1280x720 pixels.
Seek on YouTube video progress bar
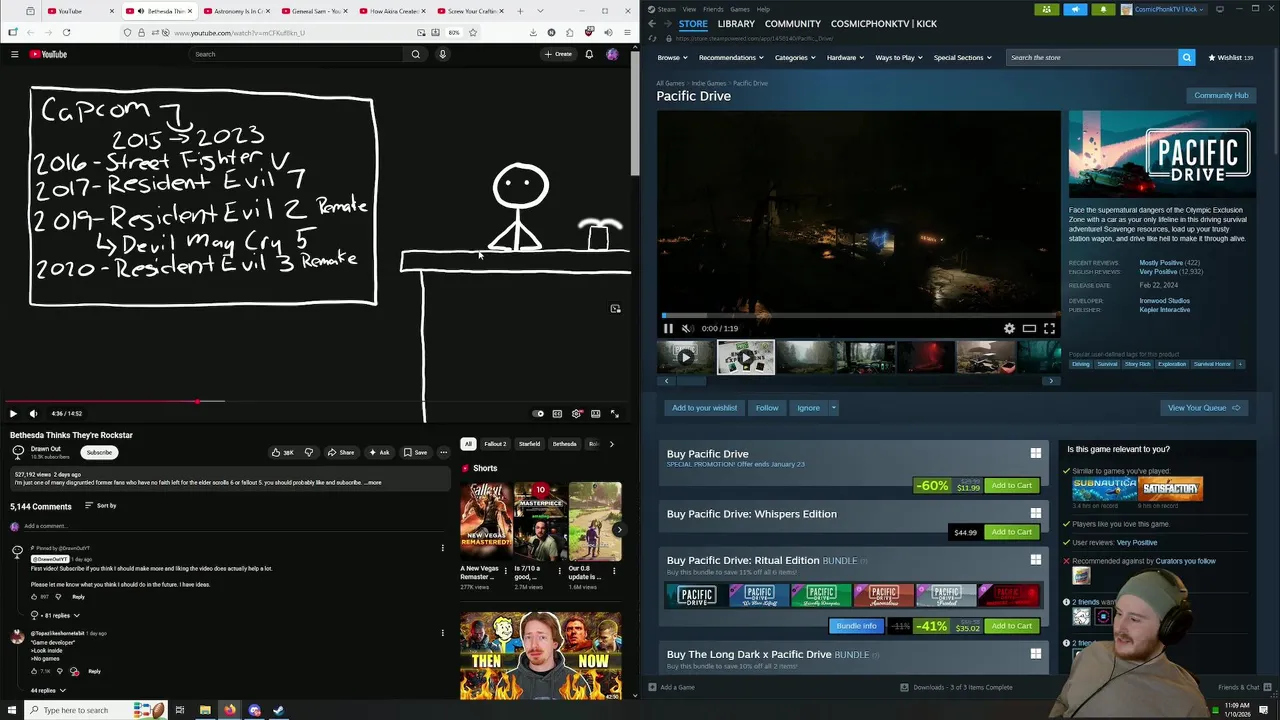tap(317, 402)
